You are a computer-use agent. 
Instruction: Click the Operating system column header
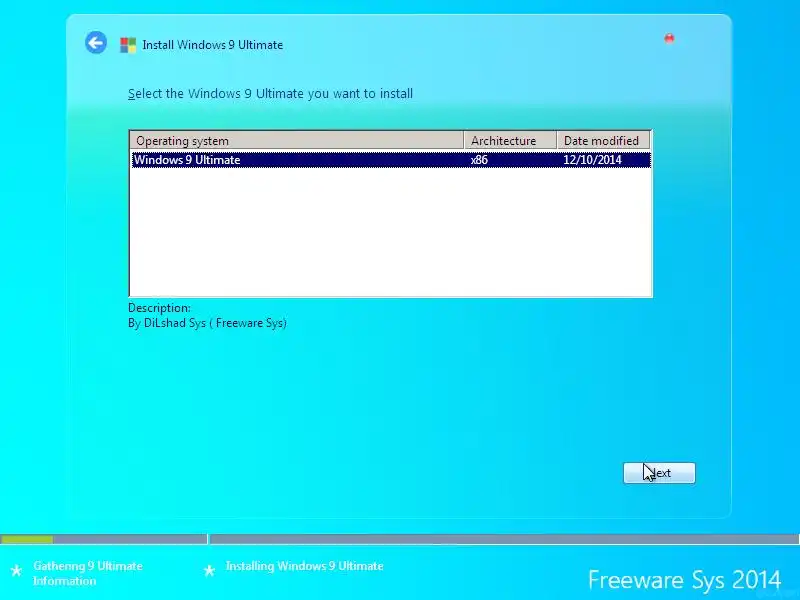pos(297,140)
